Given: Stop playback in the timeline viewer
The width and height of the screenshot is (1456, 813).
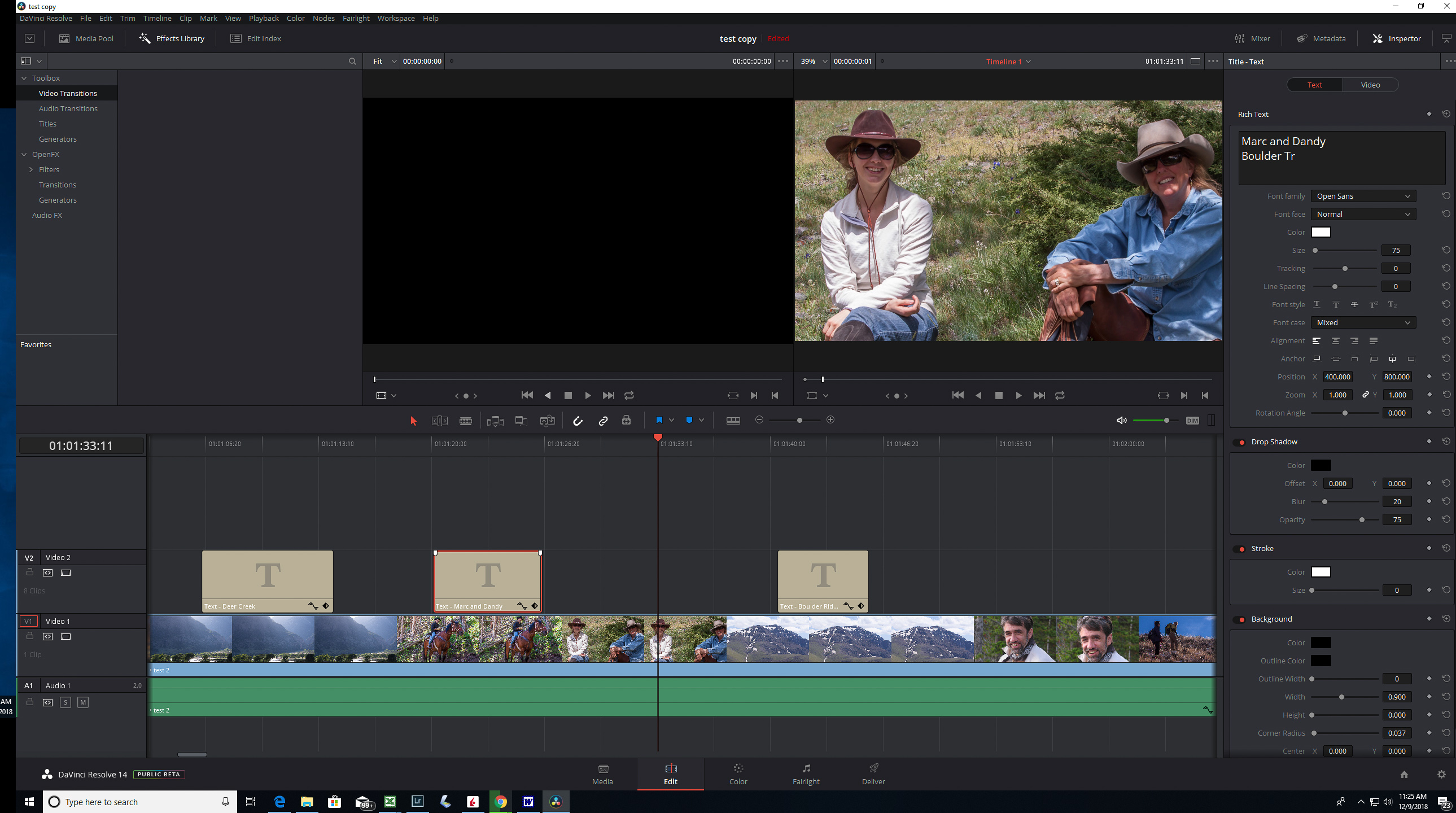Looking at the screenshot, I should coord(999,396).
